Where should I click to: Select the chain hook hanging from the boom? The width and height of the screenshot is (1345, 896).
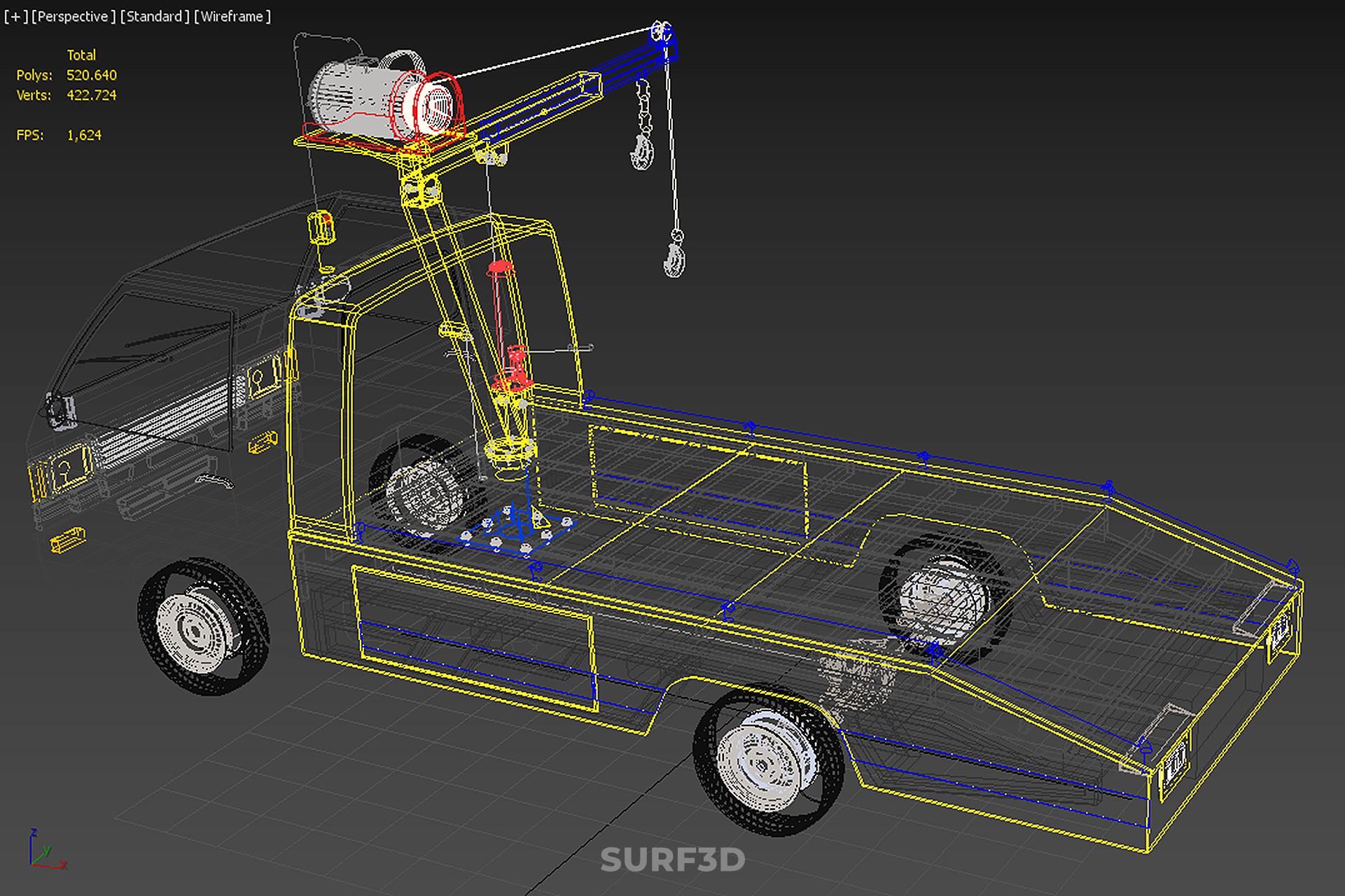coord(642,151)
